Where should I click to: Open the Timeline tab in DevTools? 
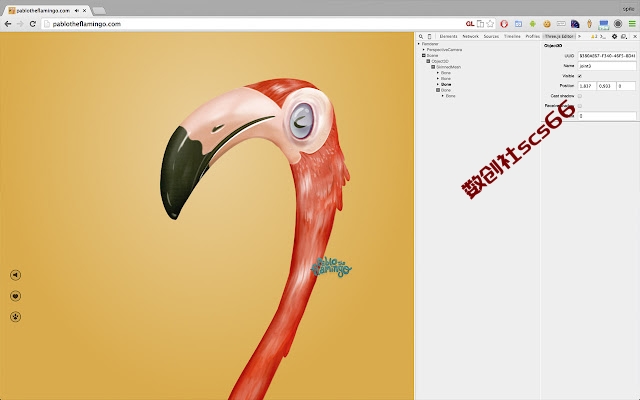pyautogui.click(x=512, y=36)
